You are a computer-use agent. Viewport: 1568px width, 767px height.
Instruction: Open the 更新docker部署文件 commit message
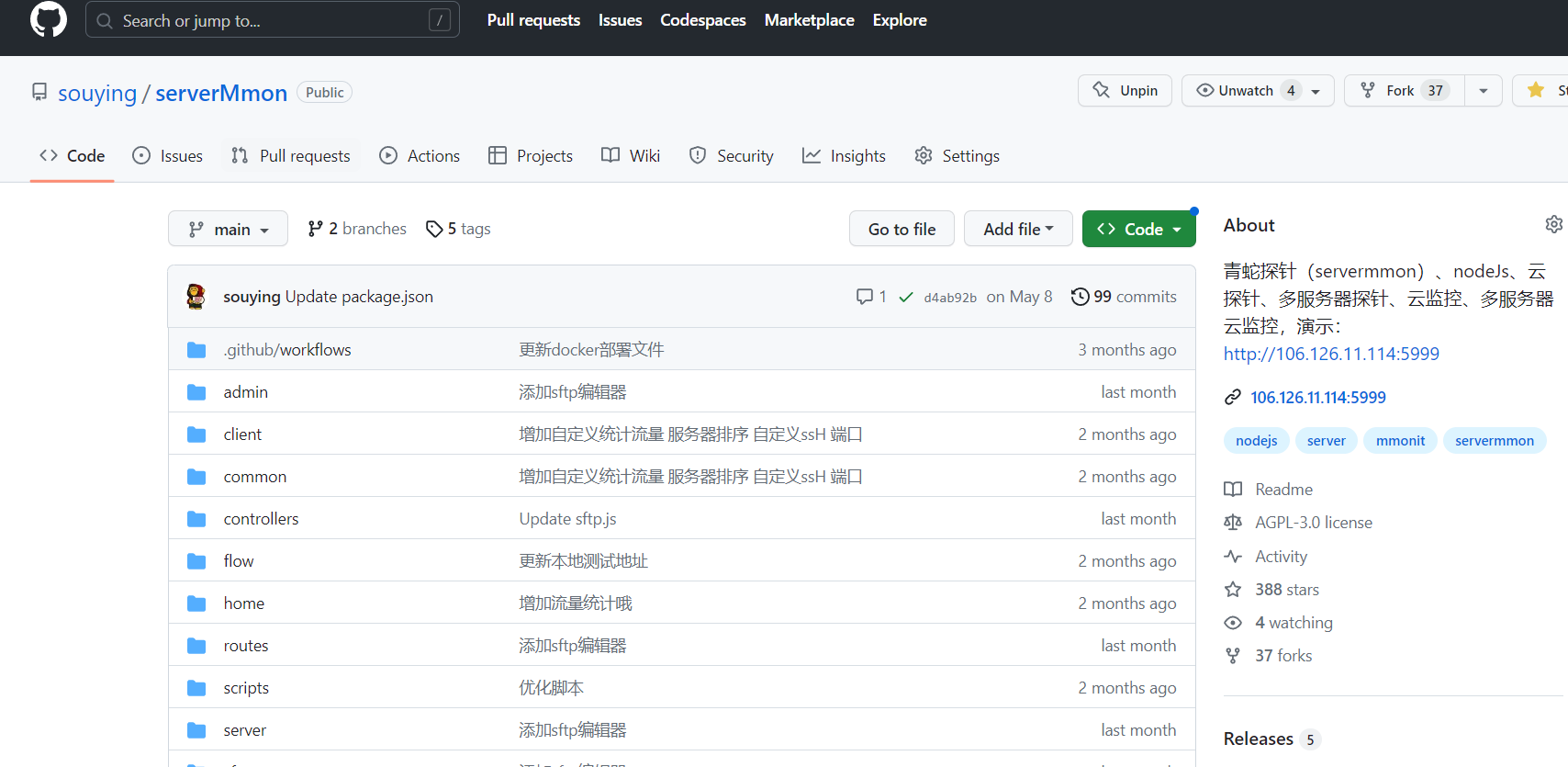(591, 350)
